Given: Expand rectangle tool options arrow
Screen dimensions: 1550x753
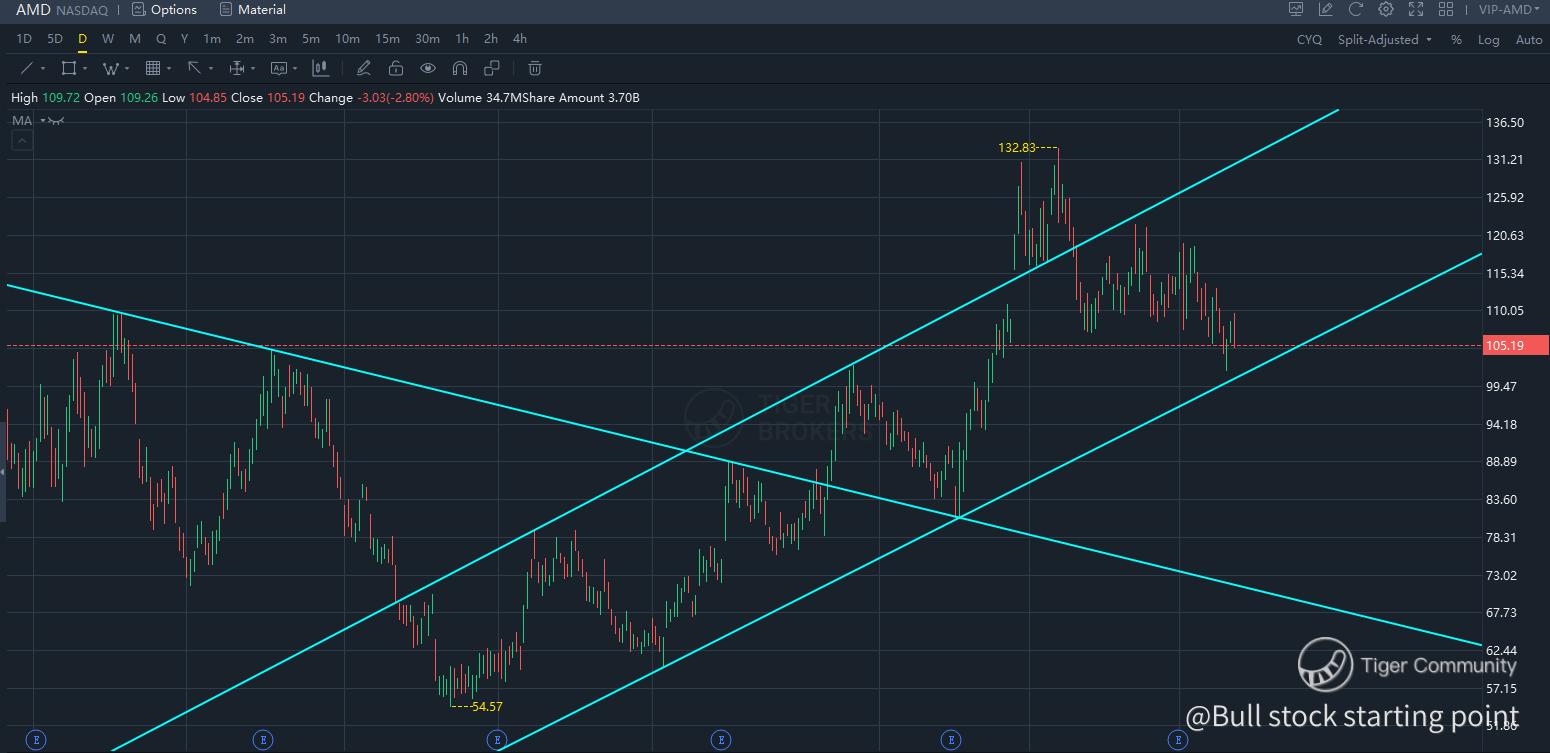Looking at the screenshot, I should pyautogui.click(x=85, y=69).
